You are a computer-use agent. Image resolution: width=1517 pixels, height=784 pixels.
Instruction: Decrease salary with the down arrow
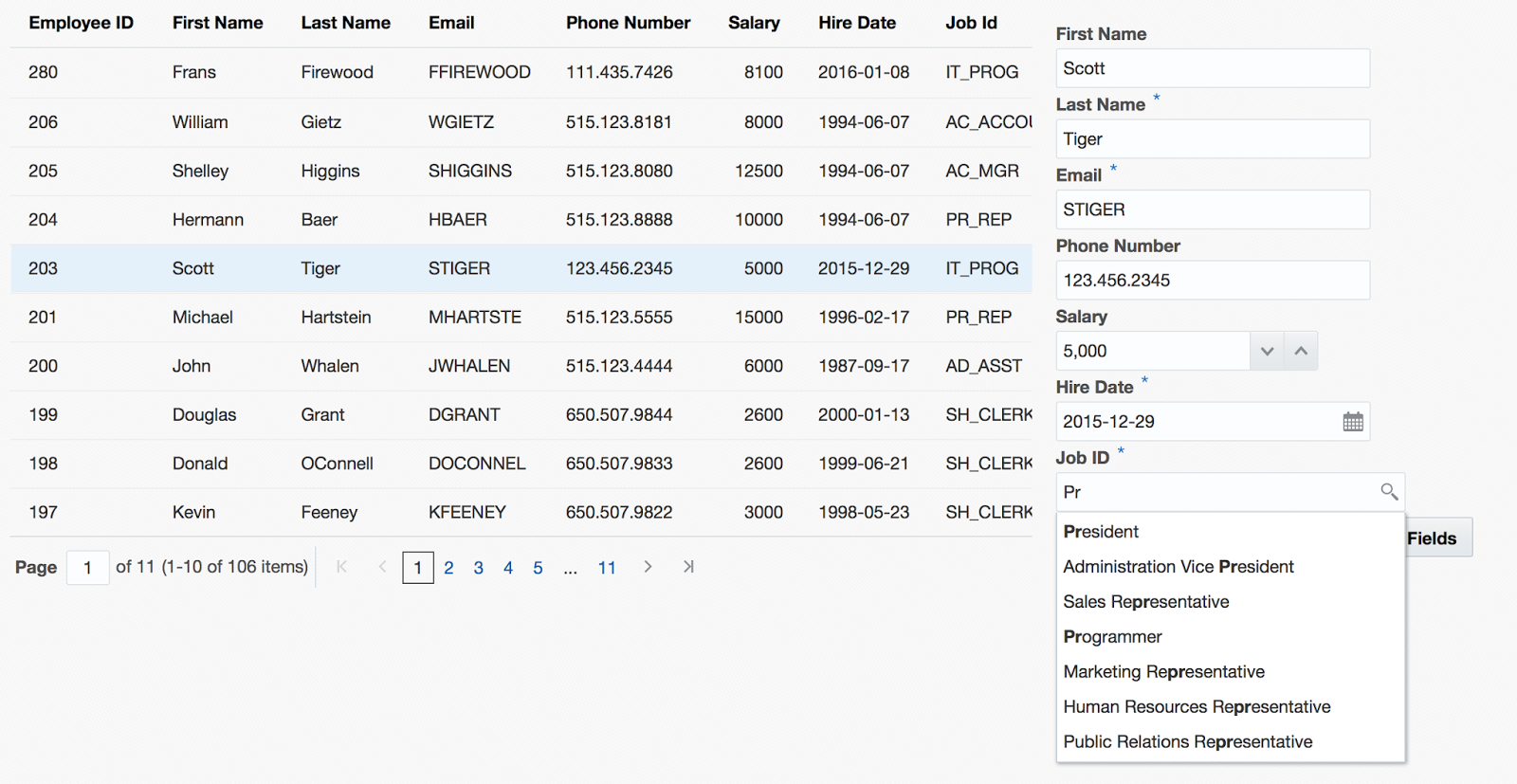[1267, 351]
